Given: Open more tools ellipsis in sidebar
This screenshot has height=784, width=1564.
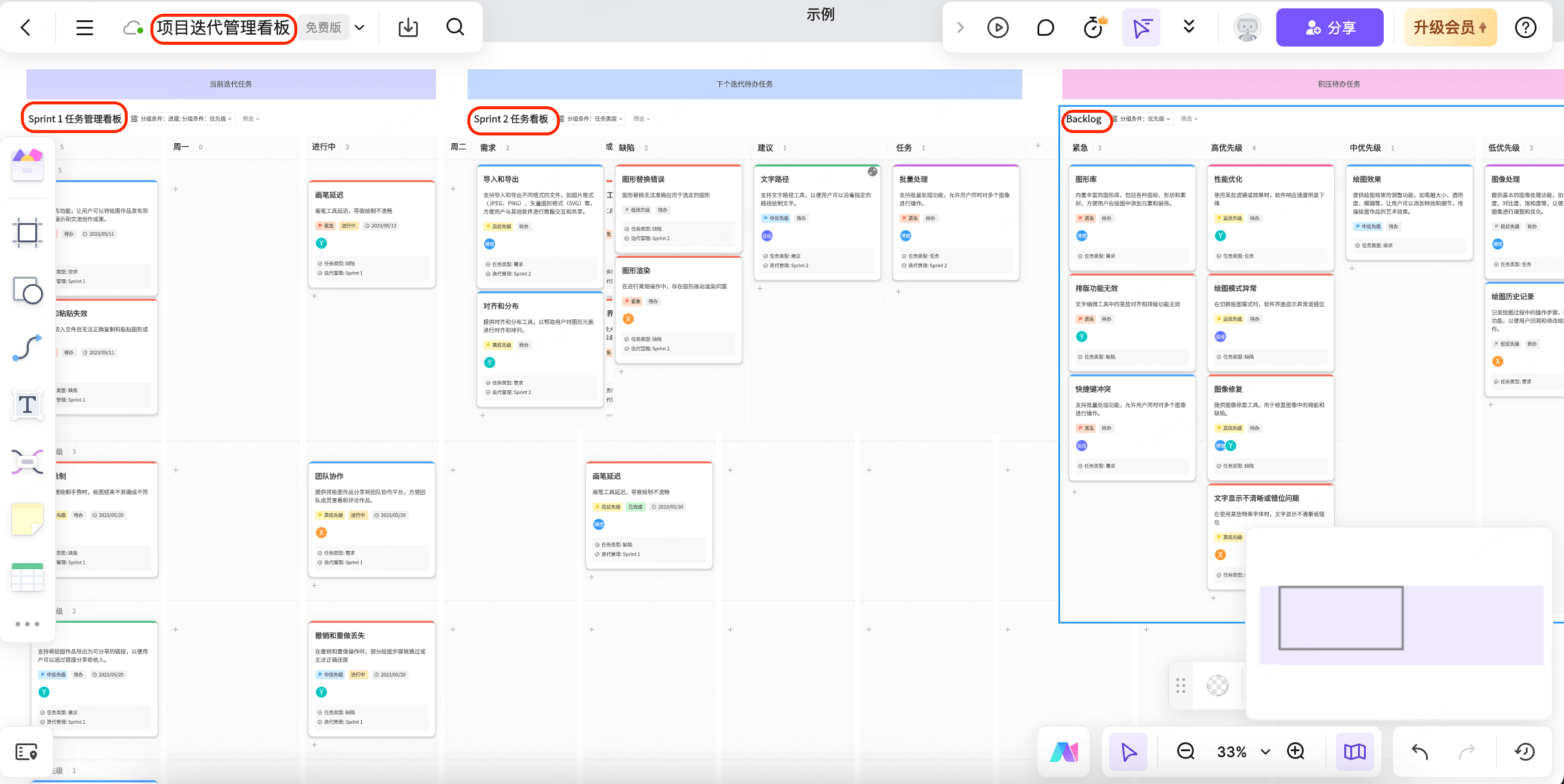Looking at the screenshot, I should 27,624.
